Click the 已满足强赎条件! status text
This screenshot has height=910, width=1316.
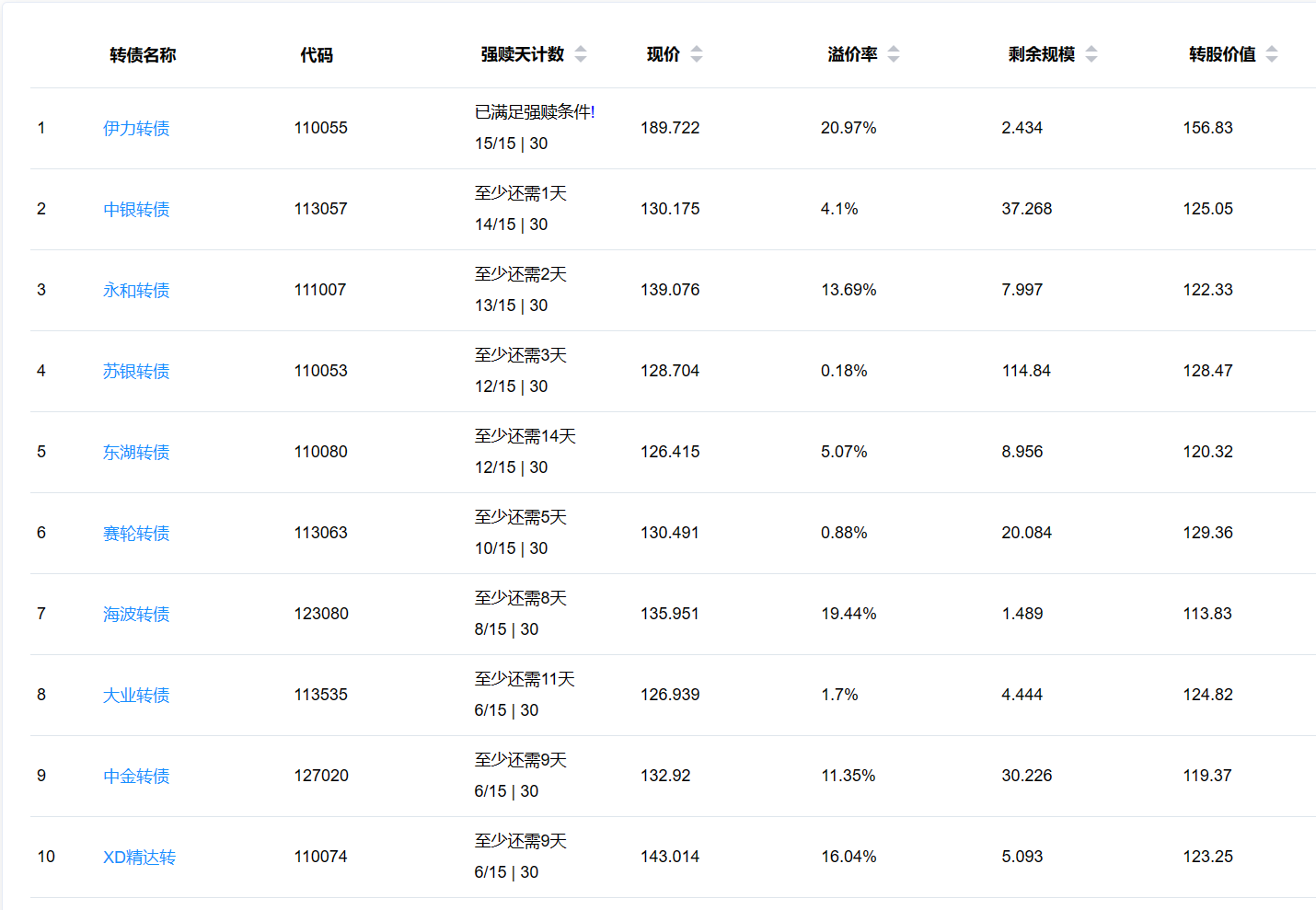coord(535,112)
